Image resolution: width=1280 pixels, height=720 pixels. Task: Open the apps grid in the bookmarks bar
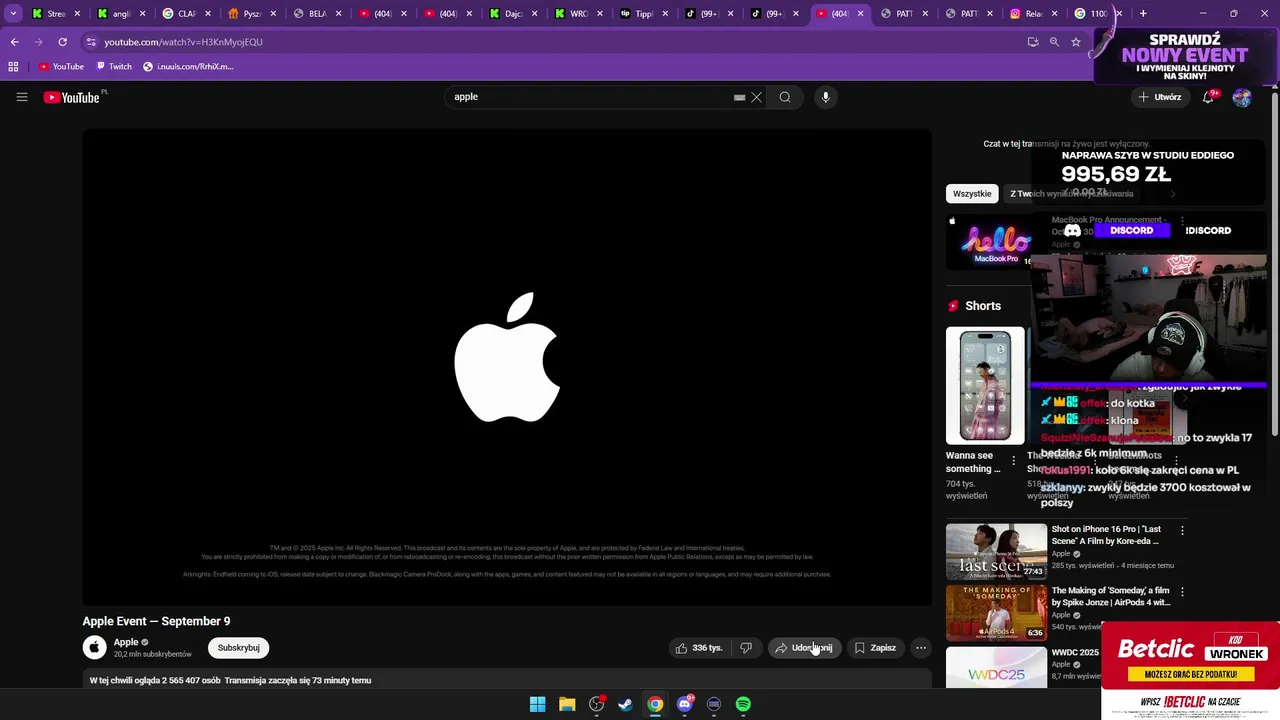(x=13, y=66)
